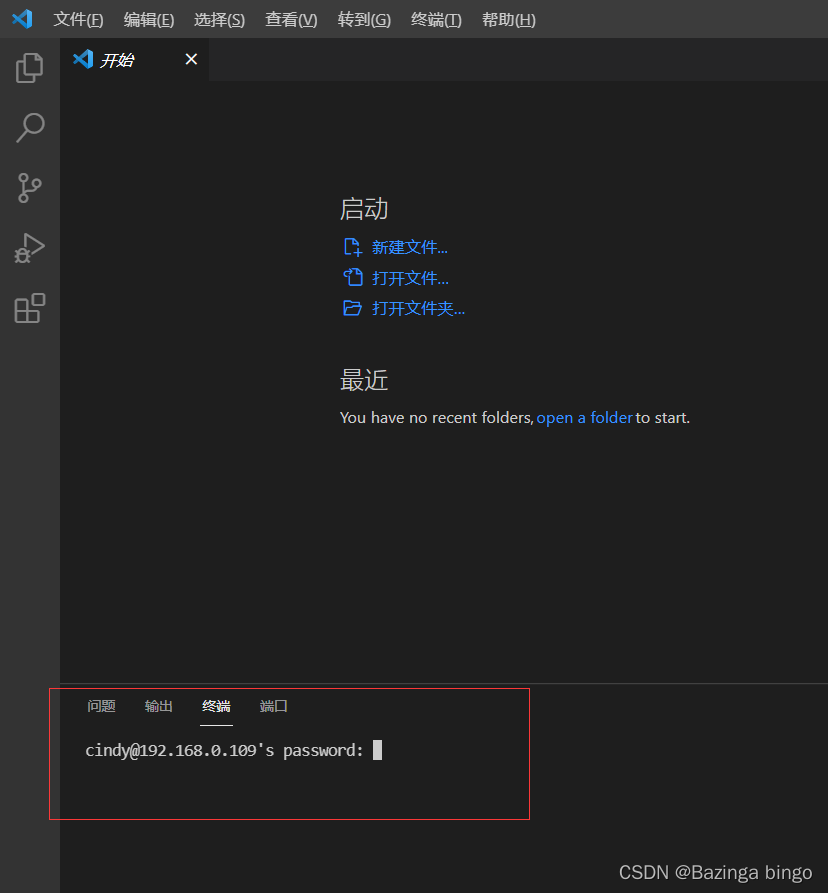
Task: Switch to the 端口 panel tab
Action: (273, 706)
